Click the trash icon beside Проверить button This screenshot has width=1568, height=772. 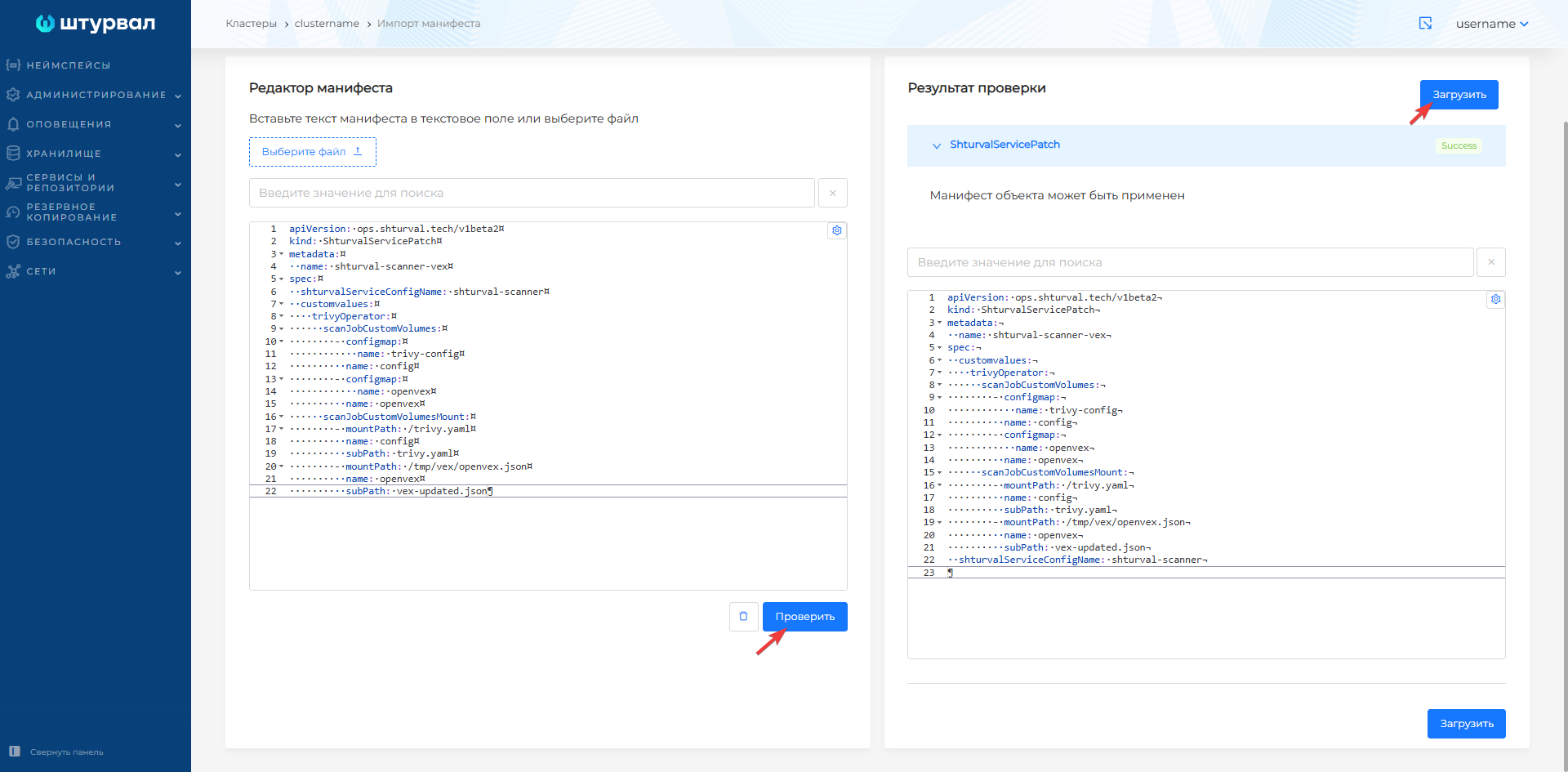pos(743,617)
